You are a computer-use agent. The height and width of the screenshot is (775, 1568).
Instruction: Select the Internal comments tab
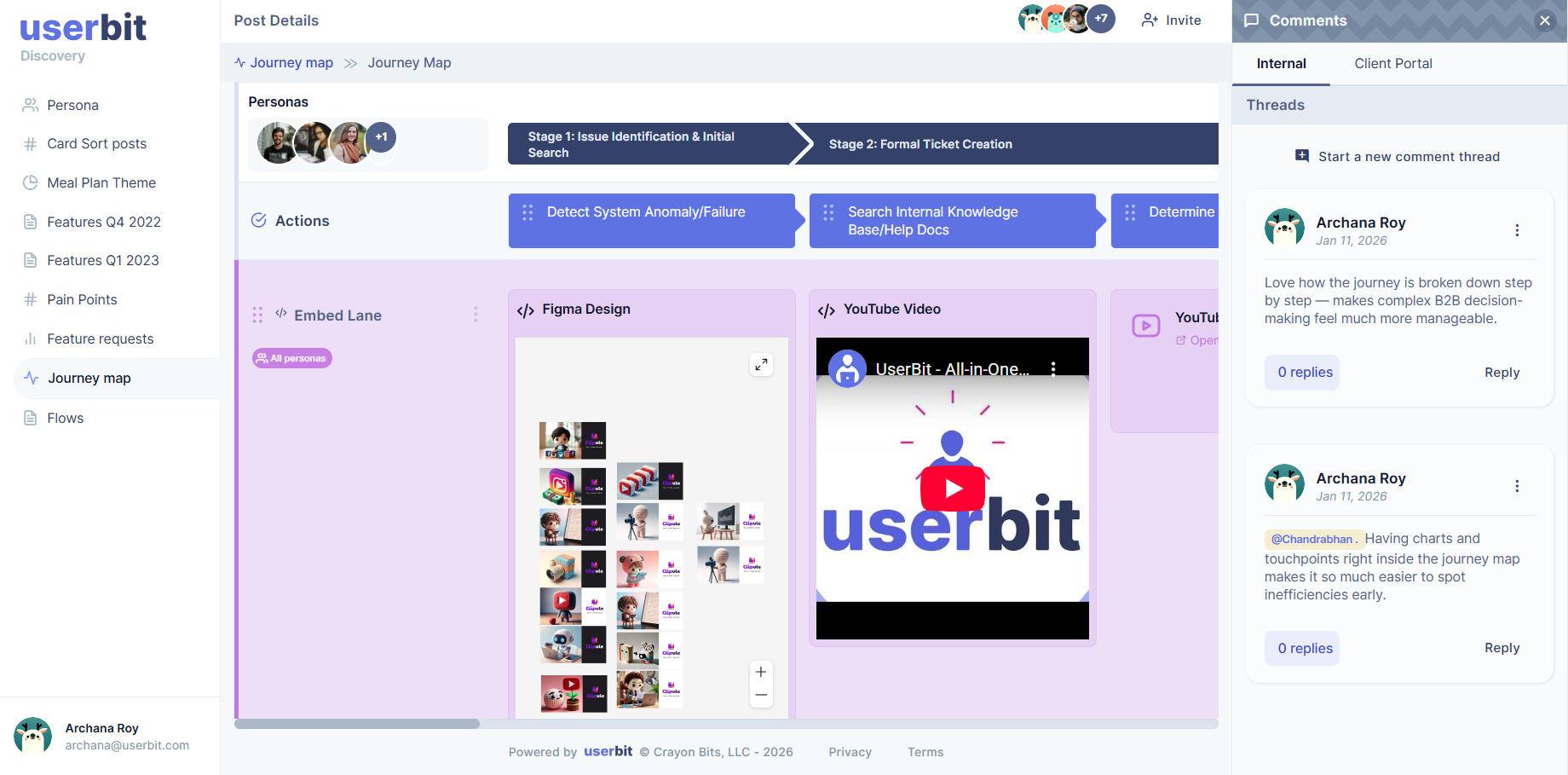click(x=1281, y=63)
